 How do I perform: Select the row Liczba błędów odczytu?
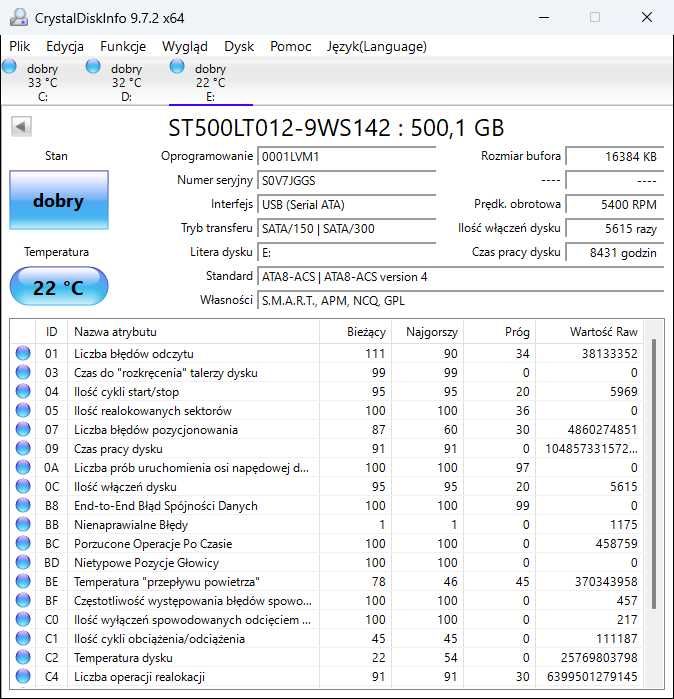coord(327,354)
